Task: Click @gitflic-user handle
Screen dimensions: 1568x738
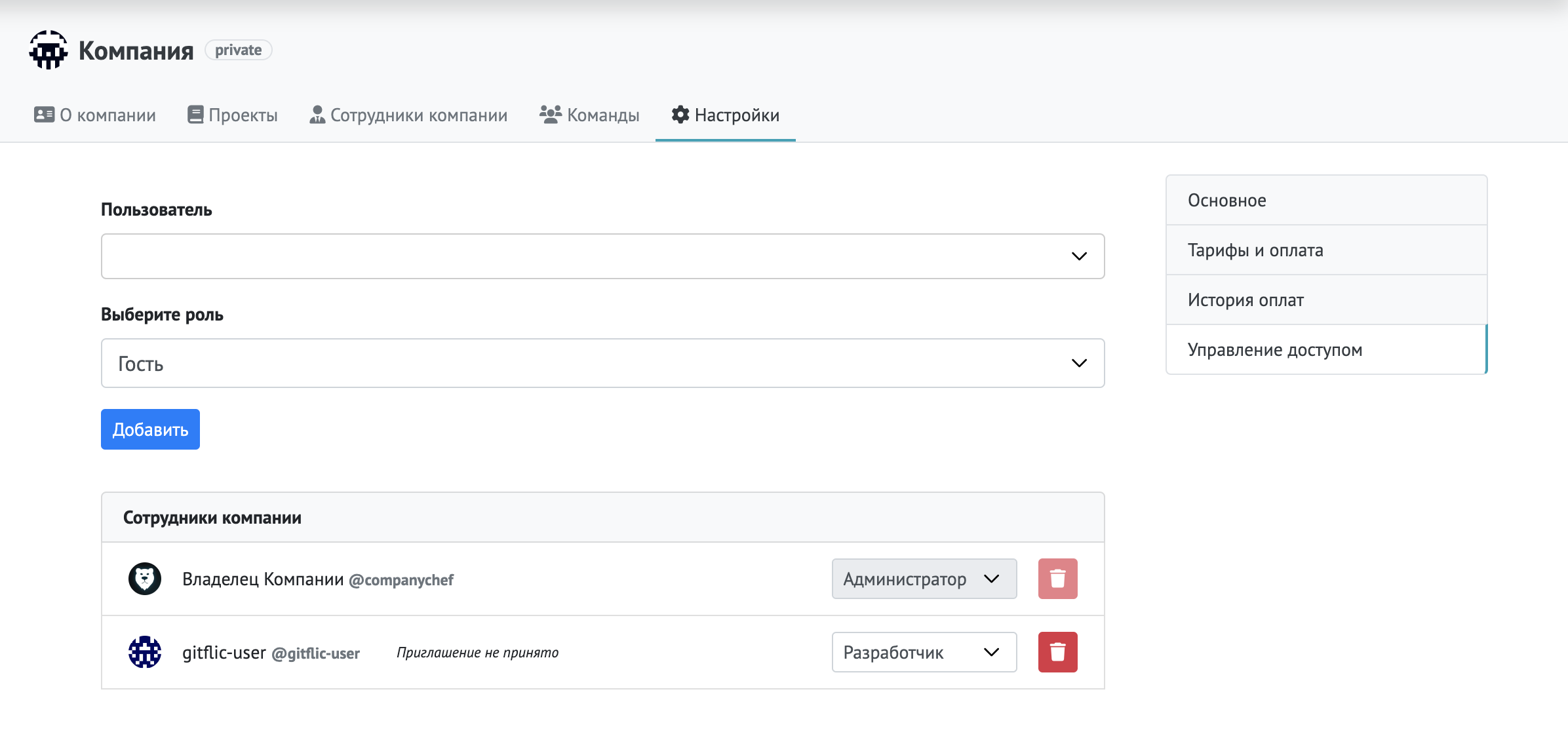Action: coord(316,653)
